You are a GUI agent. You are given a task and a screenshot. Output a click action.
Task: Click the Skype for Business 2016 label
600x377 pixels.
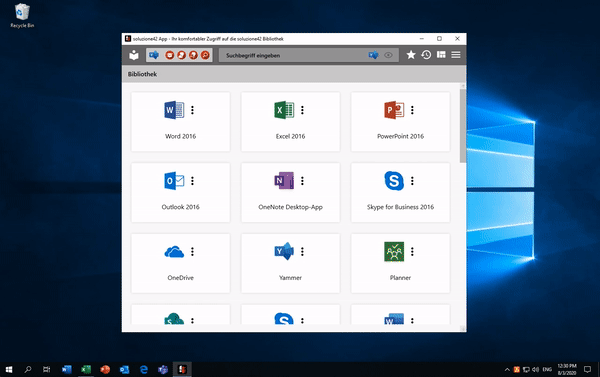click(x=400, y=207)
